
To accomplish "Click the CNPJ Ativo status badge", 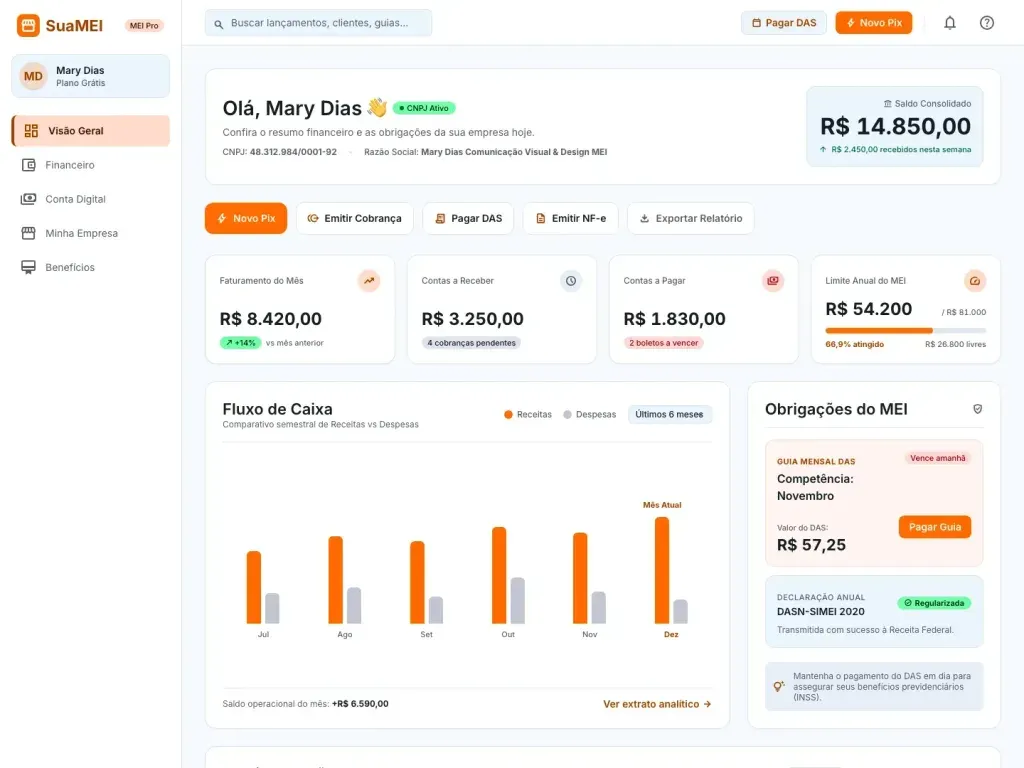I will point(424,108).
